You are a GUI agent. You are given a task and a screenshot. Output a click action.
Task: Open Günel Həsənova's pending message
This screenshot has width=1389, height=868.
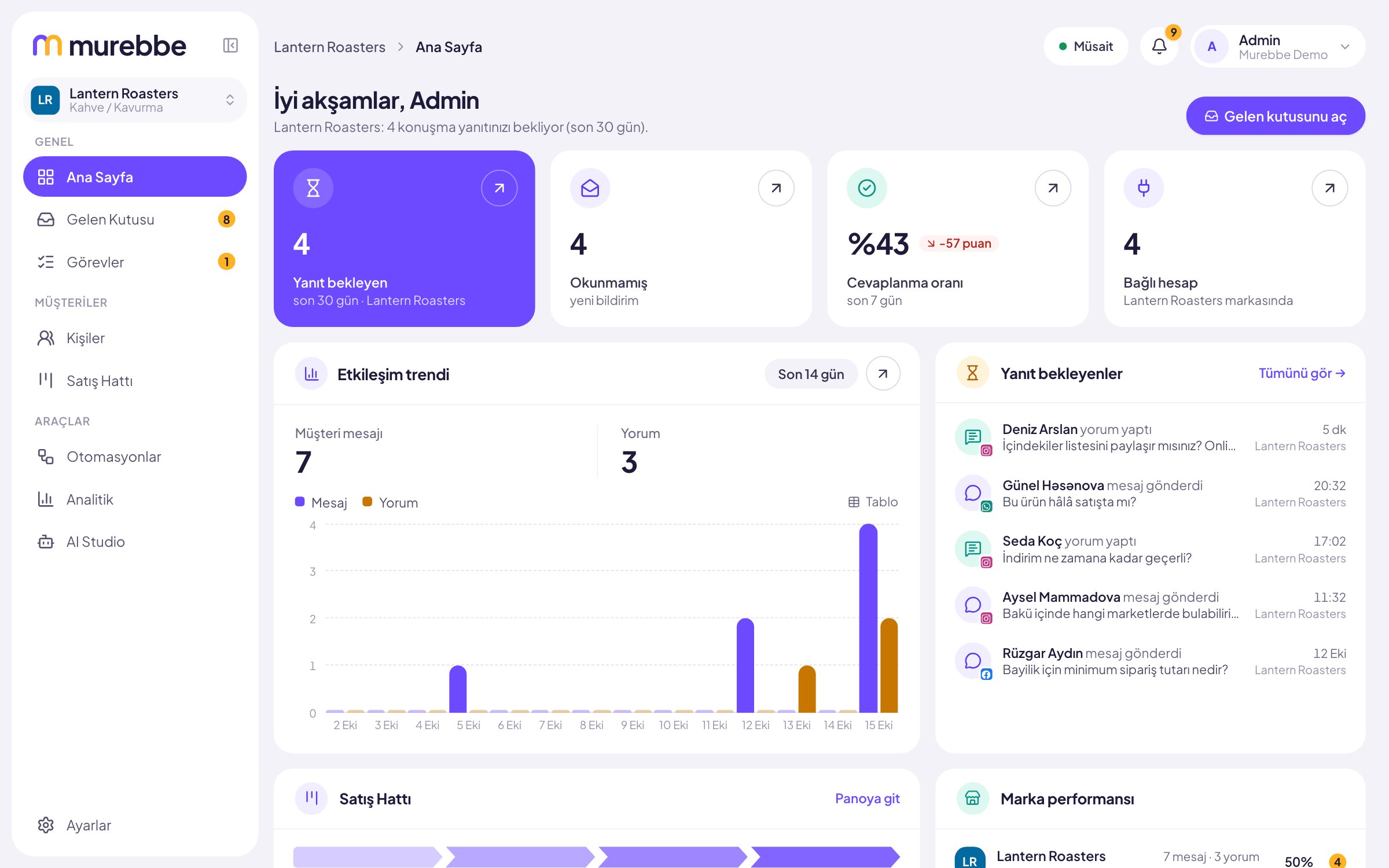click(1150, 494)
